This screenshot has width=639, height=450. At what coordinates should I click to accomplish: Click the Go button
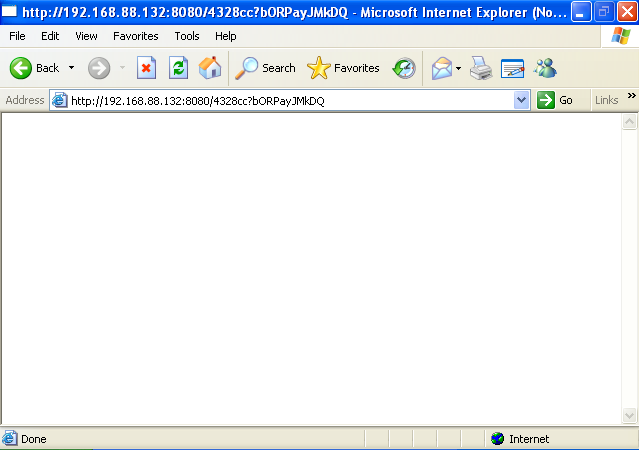(x=555, y=100)
